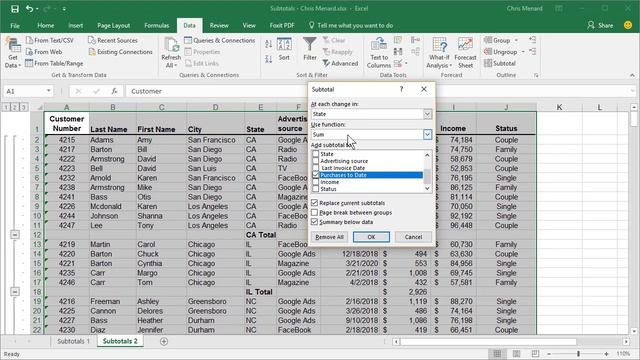Open the Sort dialog button
This screenshot has width=640, height=360.
[x=284, y=49]
